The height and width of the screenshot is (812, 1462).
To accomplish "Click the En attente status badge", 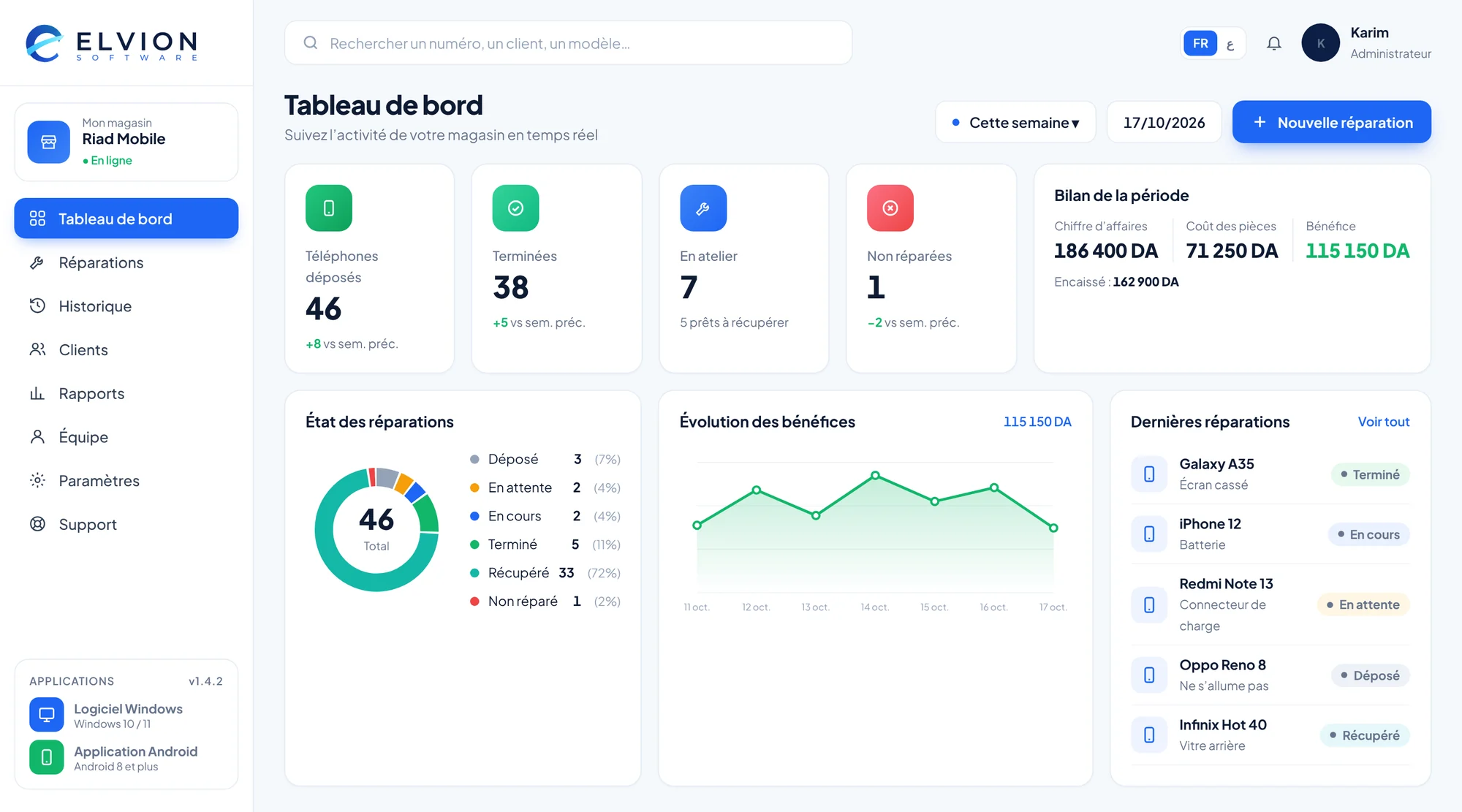I will click(1363, 604).
